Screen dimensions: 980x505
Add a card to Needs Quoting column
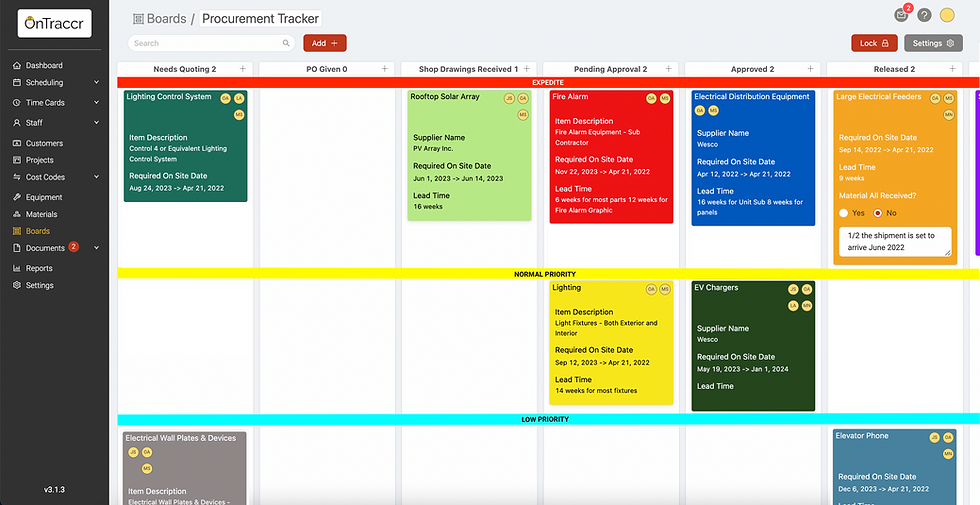pyautogui.click(x=242, y=69)
